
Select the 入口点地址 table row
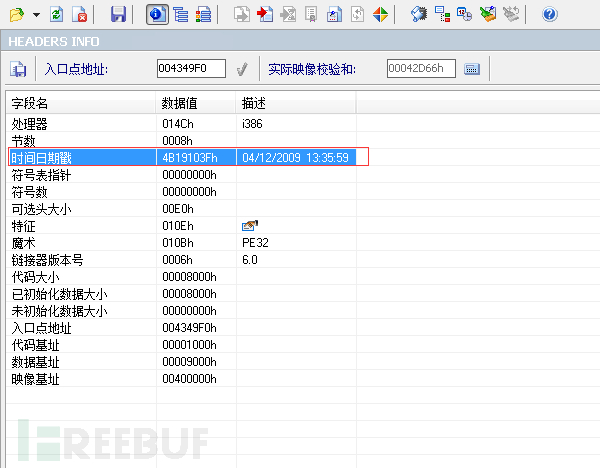point(181,328)
